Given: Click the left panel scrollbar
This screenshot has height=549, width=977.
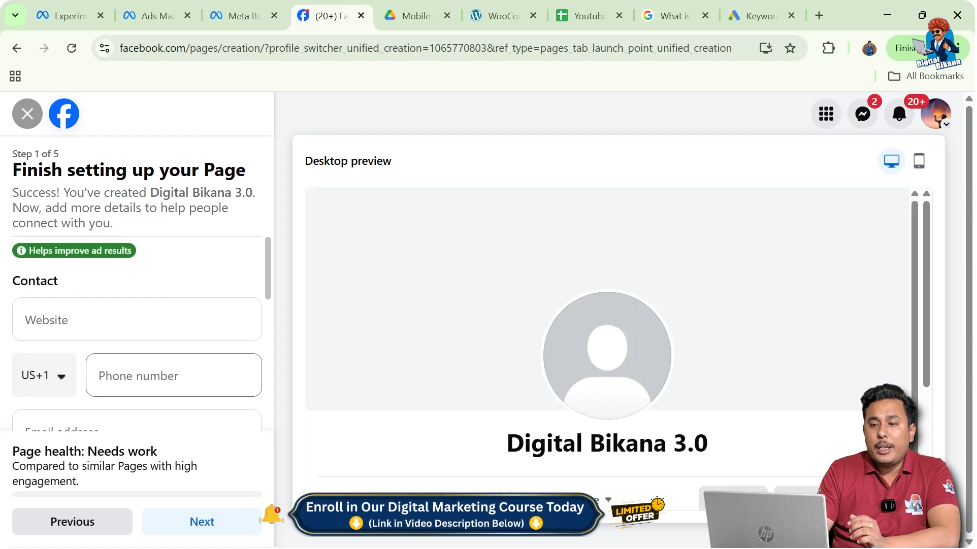Looking at the screenshot, I should coord(268,269).
